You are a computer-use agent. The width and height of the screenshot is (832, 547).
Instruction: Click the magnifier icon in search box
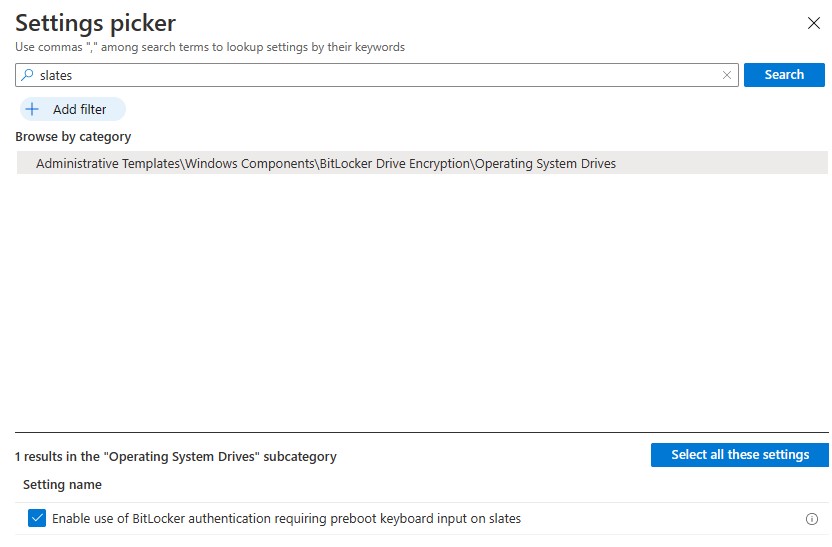coord(27,75)
